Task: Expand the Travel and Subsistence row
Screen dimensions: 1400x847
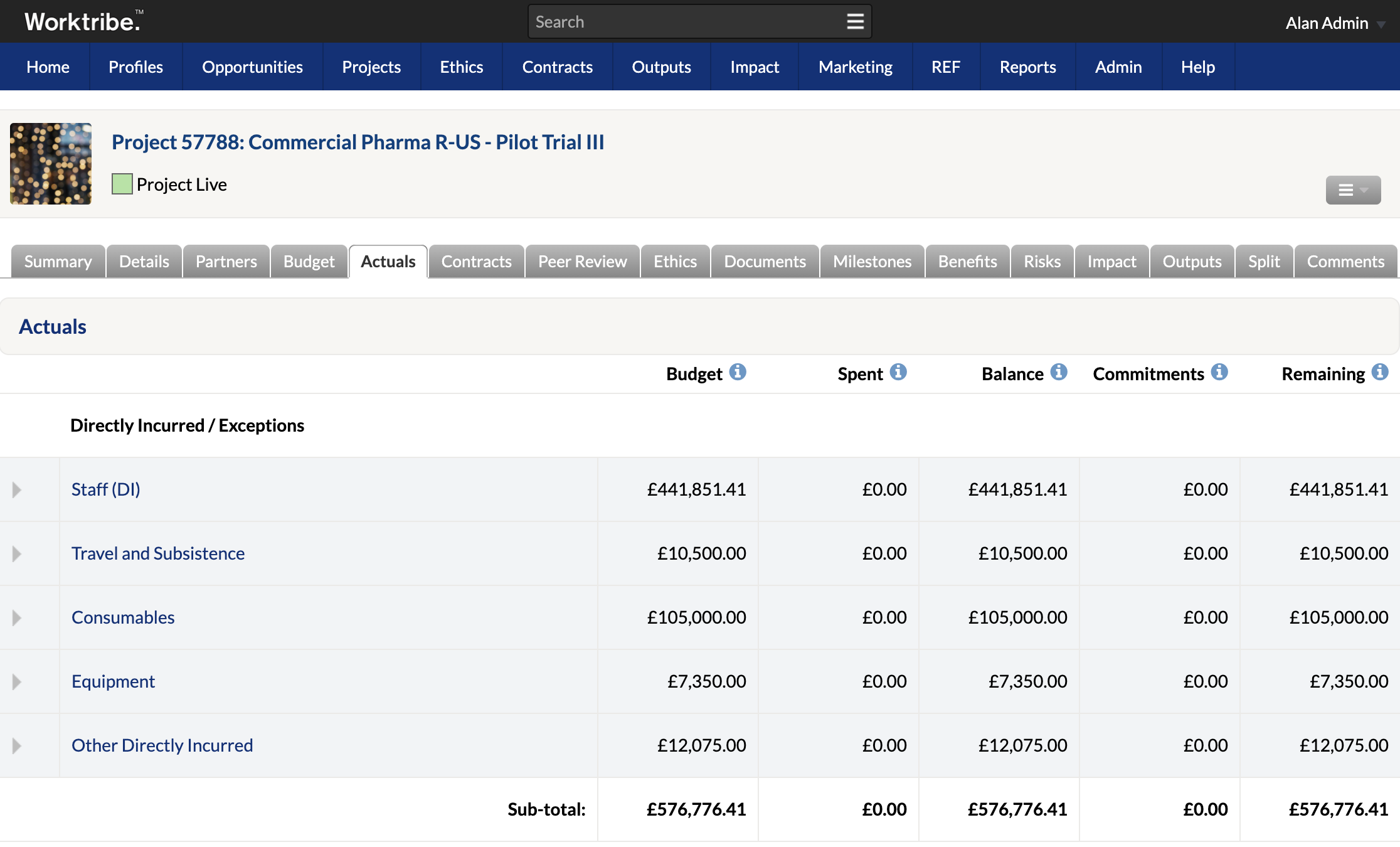Action: click(17, 553)
